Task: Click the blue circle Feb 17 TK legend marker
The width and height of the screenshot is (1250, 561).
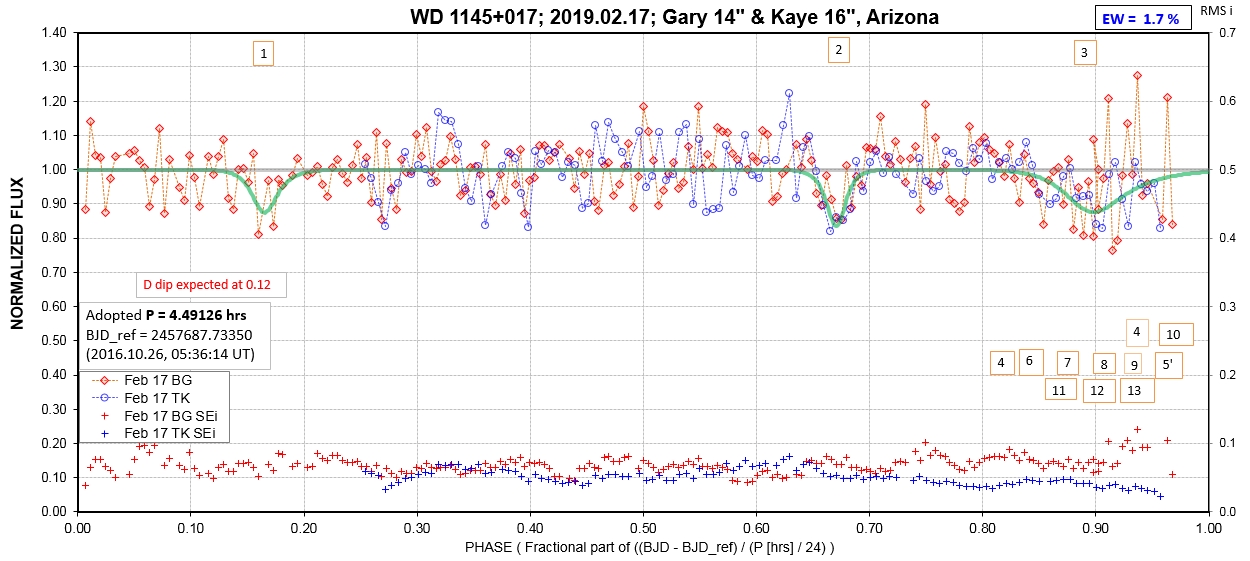Action: [x=104, y=398]
